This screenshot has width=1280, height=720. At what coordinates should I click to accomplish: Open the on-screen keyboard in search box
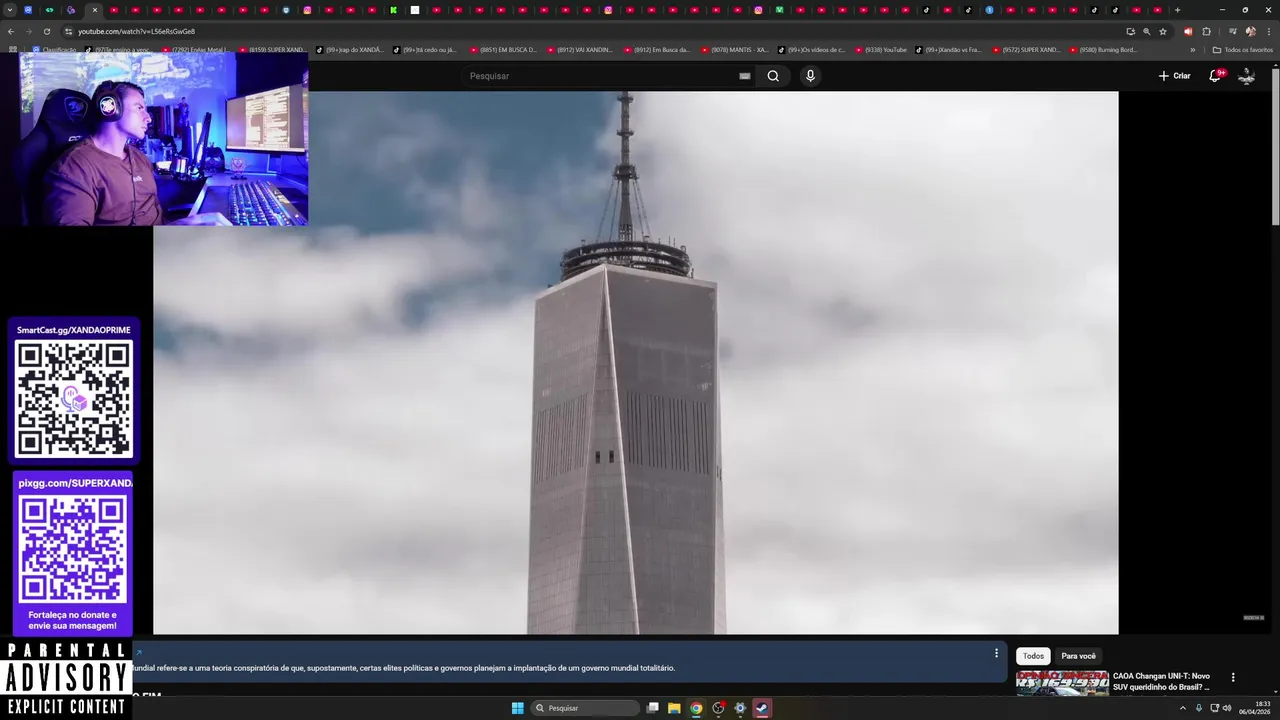[x=744, y=76]
